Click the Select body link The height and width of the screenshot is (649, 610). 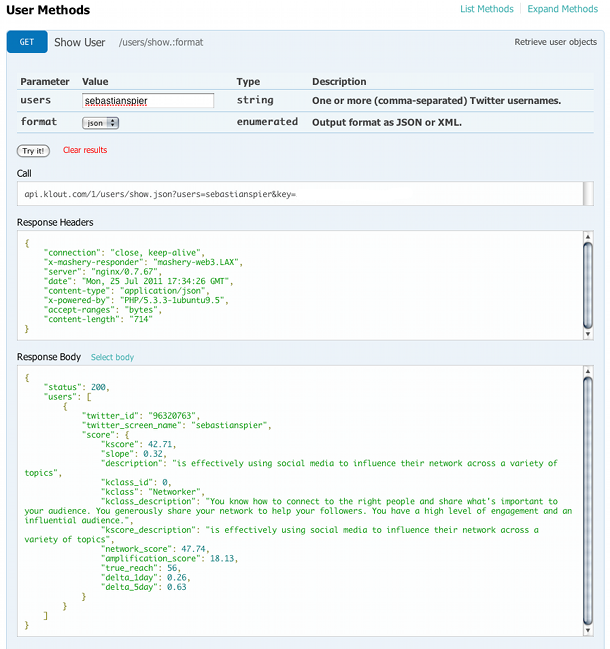point(112,357)
